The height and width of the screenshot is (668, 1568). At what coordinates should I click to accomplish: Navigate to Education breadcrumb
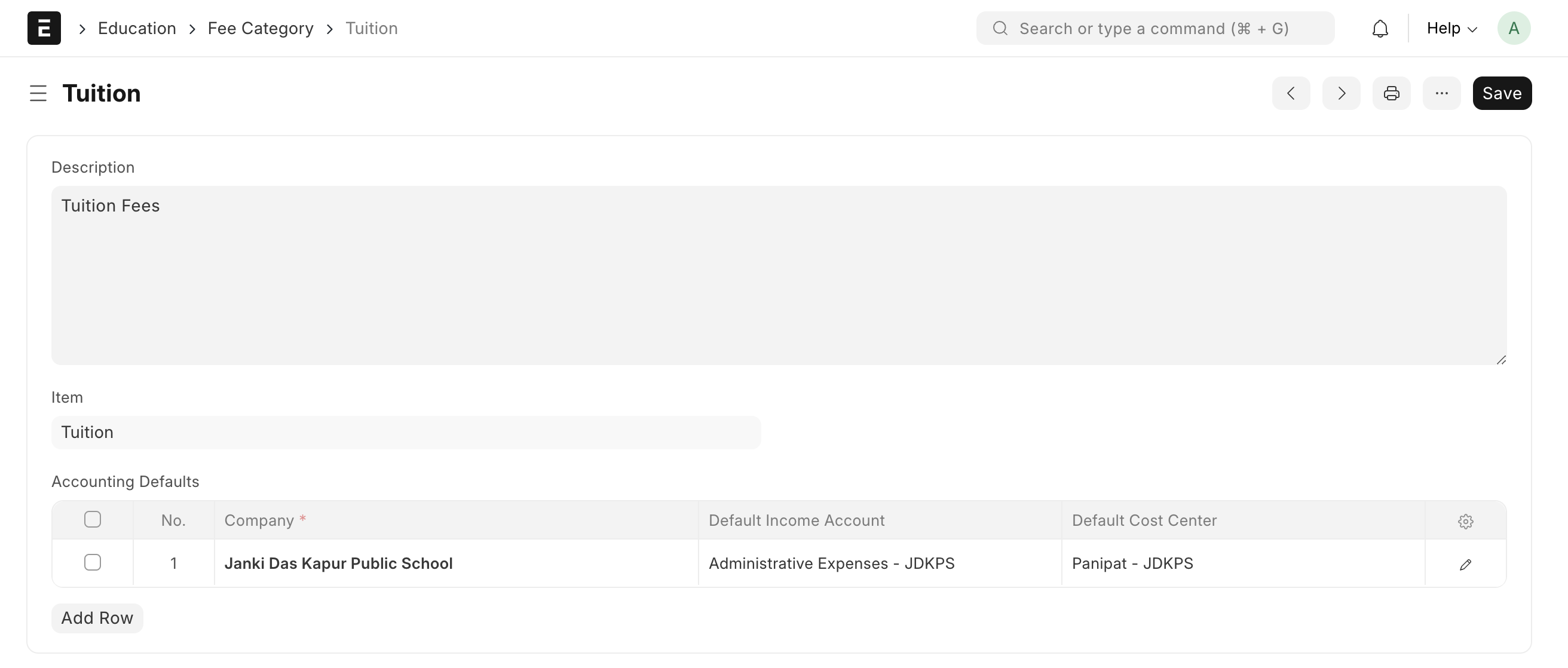137,29
